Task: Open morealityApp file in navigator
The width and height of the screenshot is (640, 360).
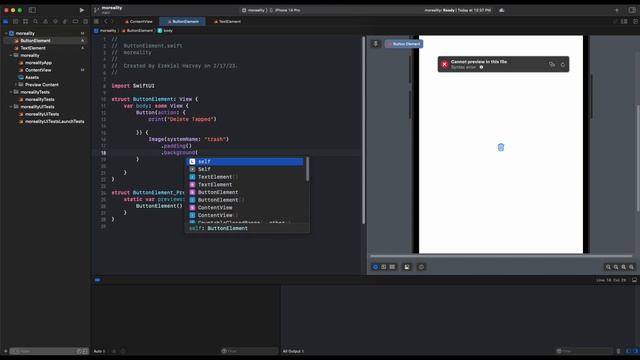Action: 38,62
